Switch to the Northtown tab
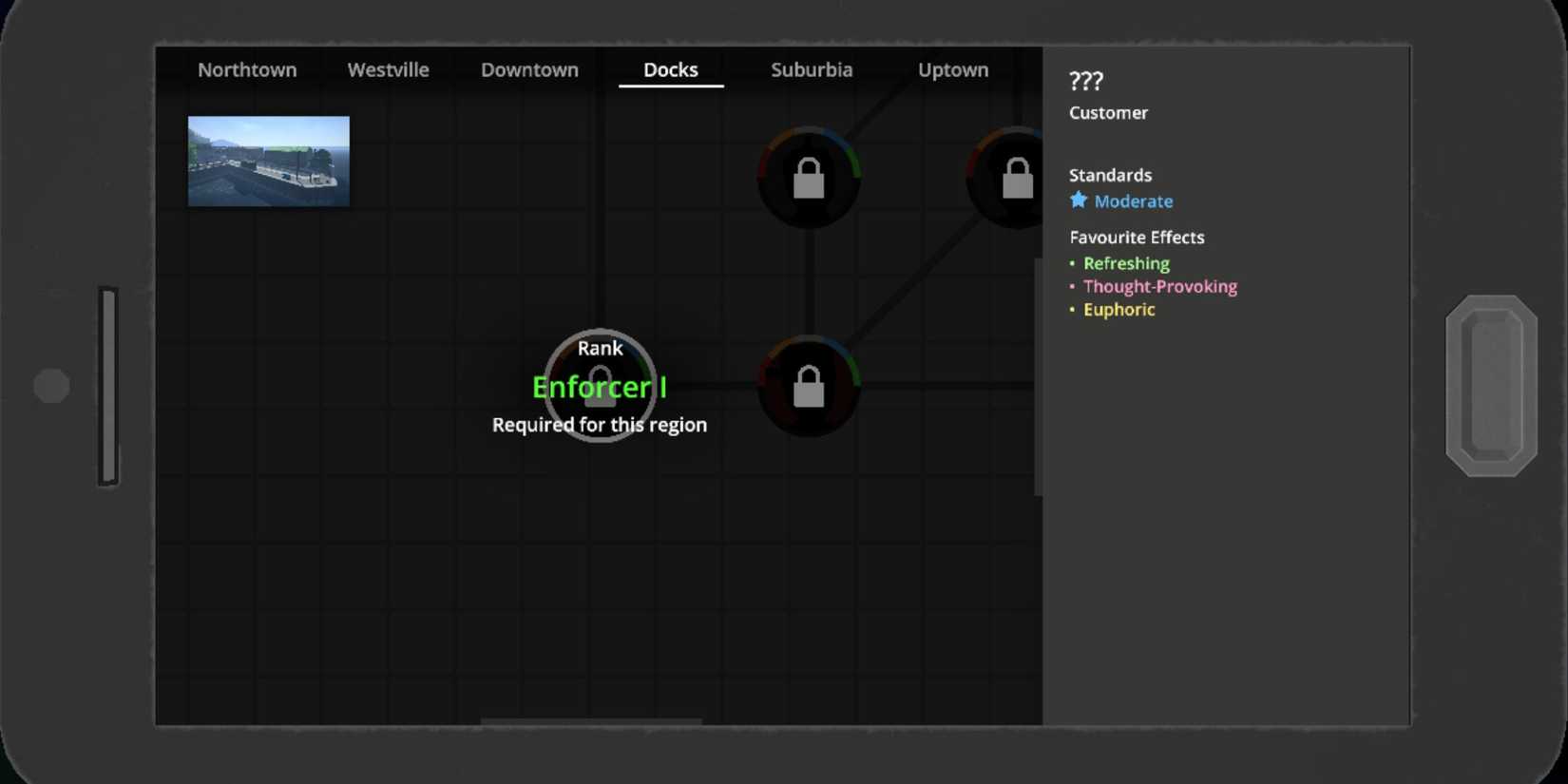The width and height of the screenshot is (1568, 784). [x=247, y=70]
